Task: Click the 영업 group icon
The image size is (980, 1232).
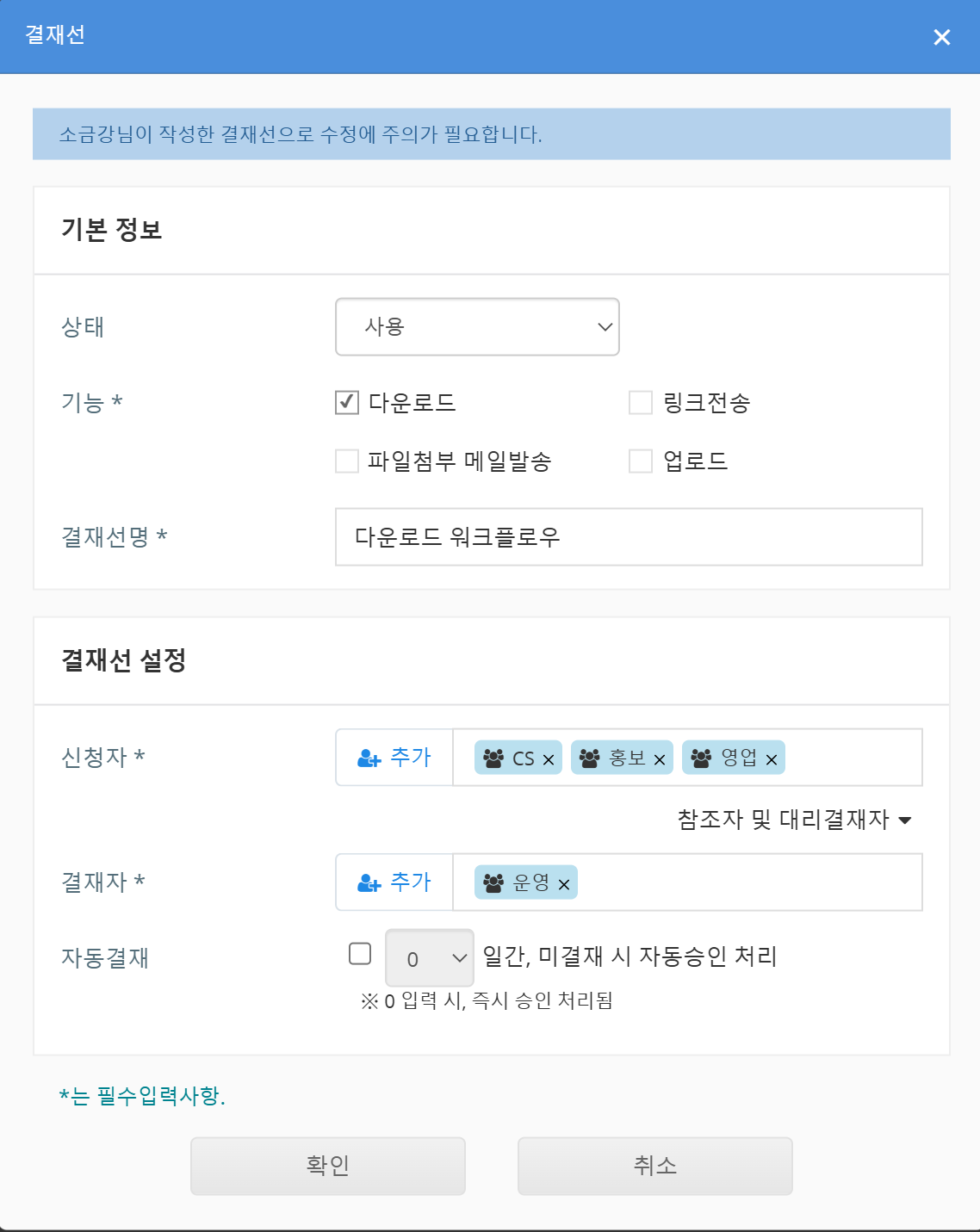Action: 702,758
